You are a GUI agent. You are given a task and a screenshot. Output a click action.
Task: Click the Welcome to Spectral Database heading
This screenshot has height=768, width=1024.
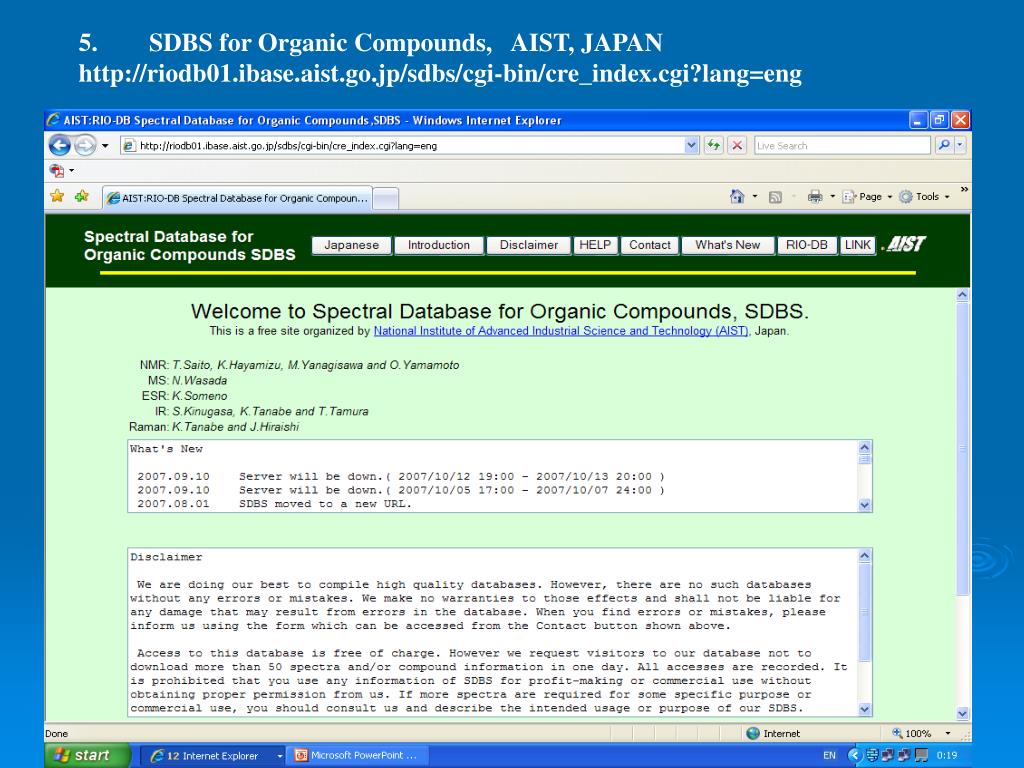pyautogui.click(x=500, y=311)
